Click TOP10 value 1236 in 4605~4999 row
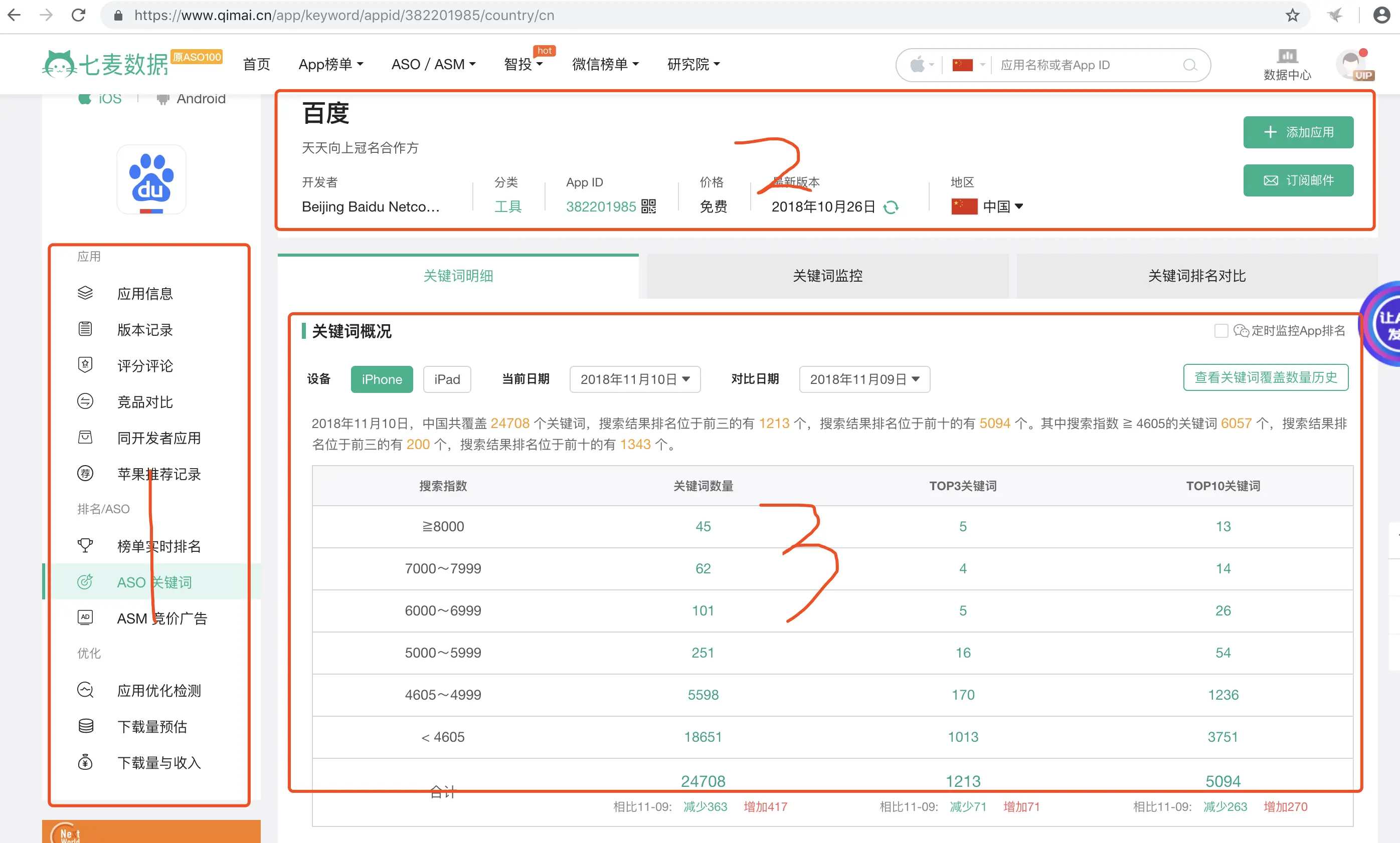This screenshot has width=1400, height=843. (x=1222, y=695)
